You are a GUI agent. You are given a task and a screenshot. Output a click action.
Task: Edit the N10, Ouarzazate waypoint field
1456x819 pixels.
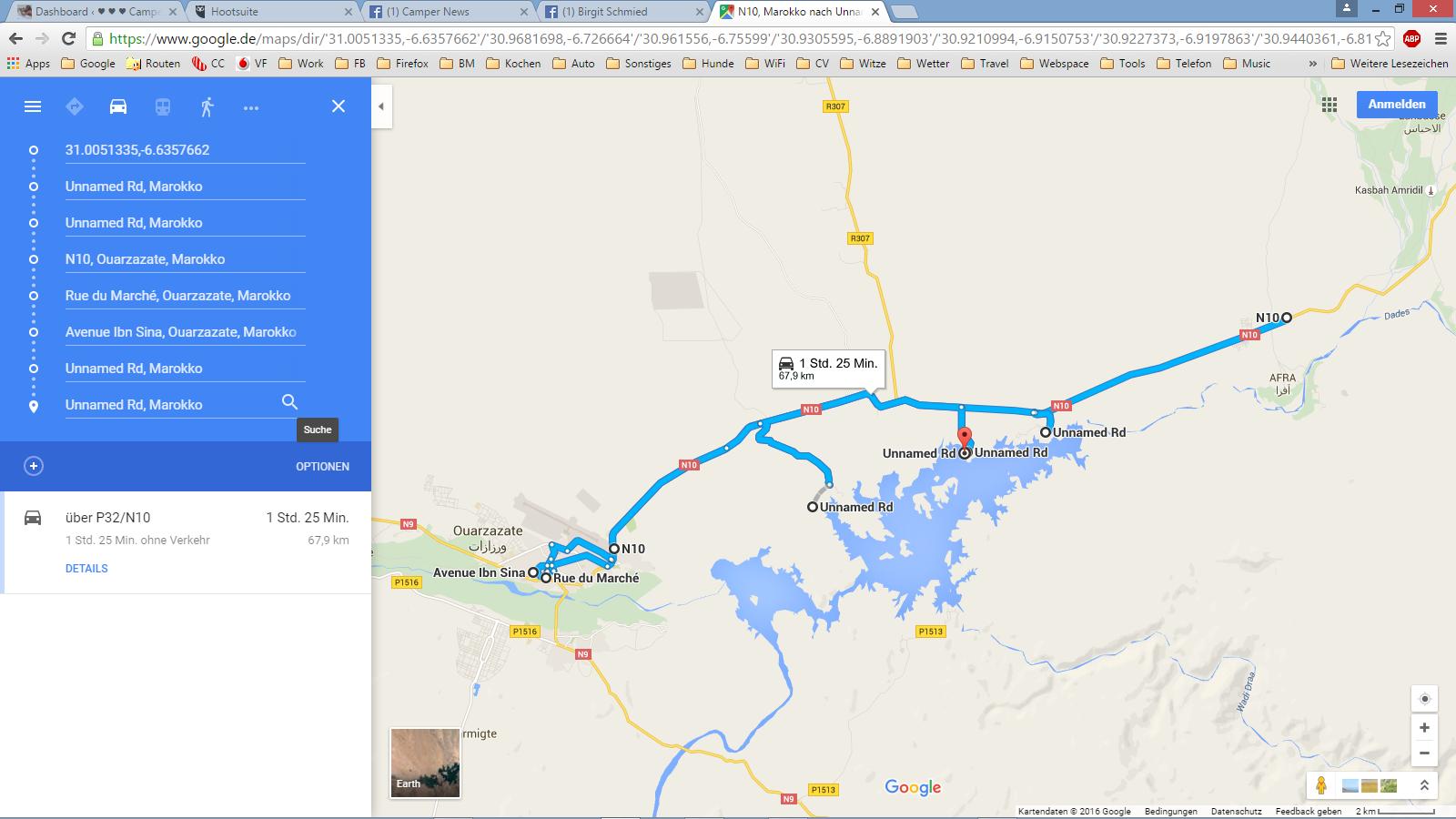(185, 259)
